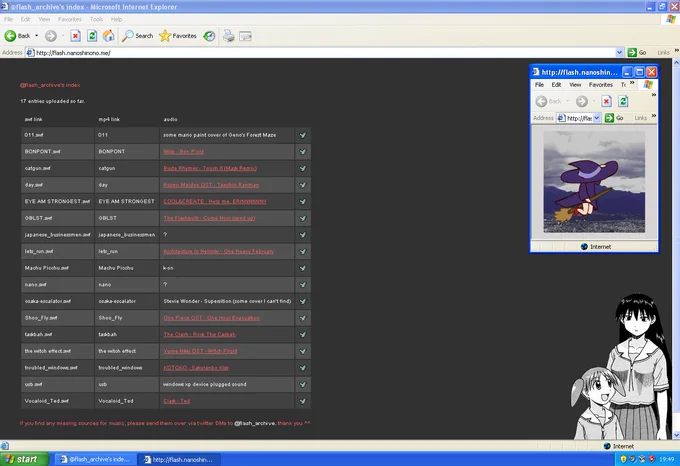Open the Rozen Maiden OST audio link
Screen dimensions: 680x466
211,185
